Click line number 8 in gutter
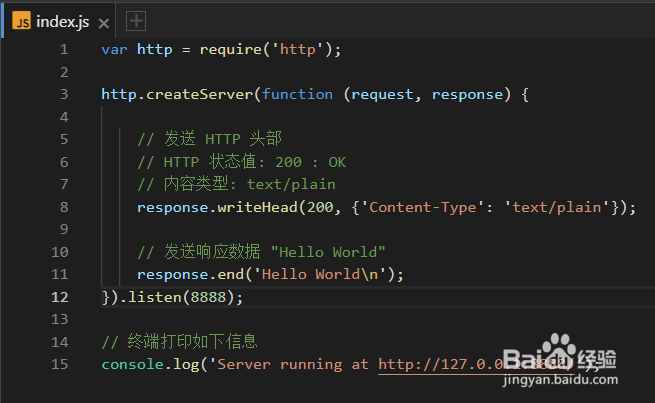This screenshot has width=655, height=403. point(64,207)
